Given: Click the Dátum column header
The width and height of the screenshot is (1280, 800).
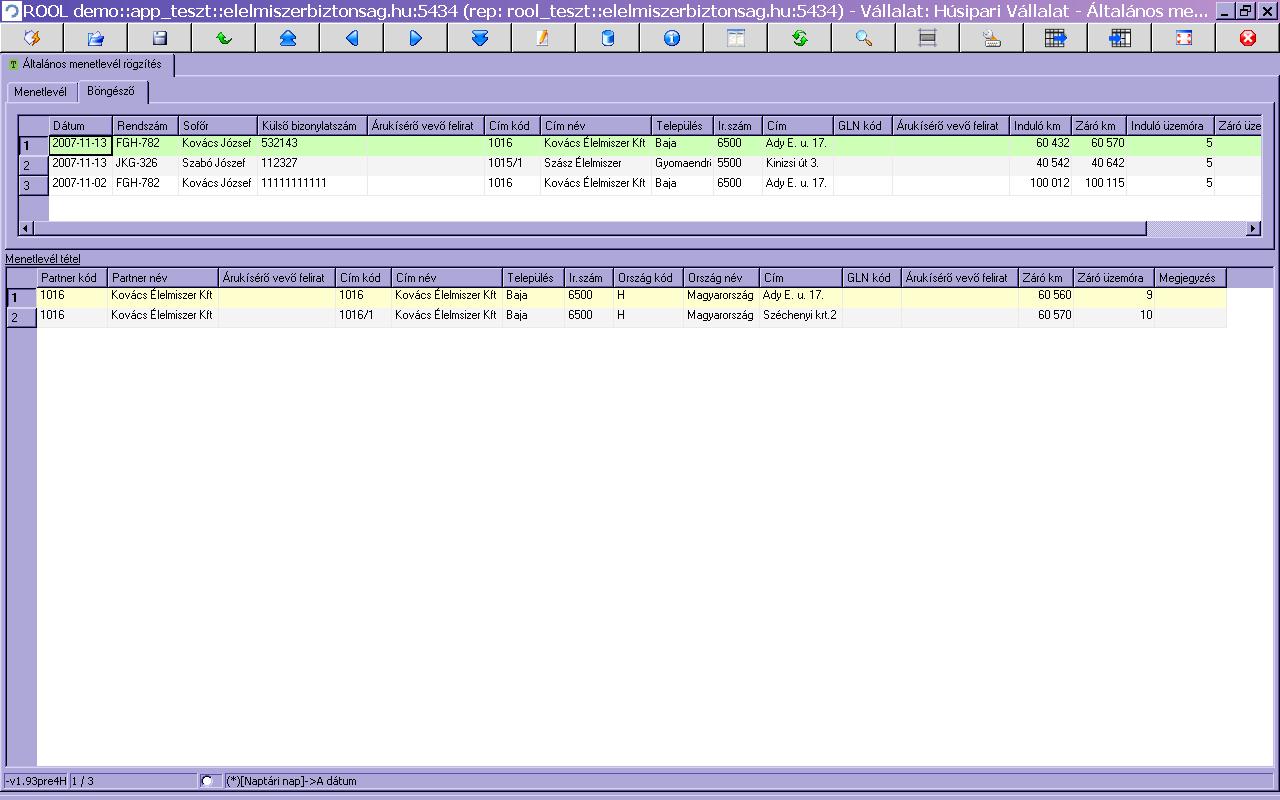Looking at the screenshot, I should [80, 126].
